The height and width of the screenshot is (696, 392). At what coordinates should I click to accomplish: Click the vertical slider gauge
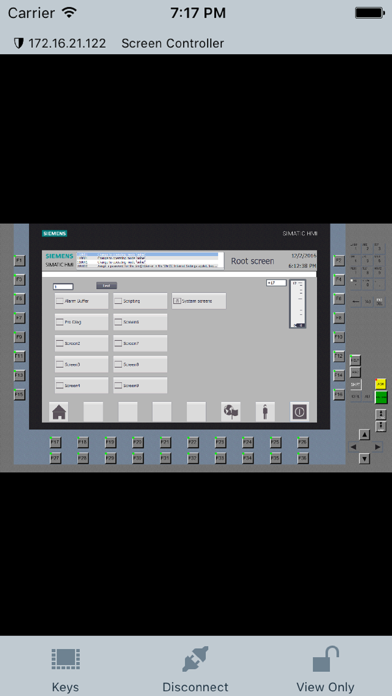pyautogui.click(x=297, y=304)
